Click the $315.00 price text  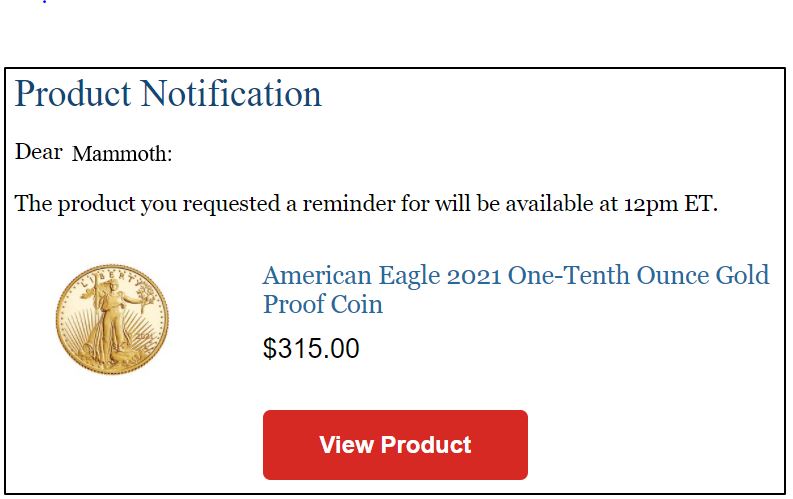(311, 349)
